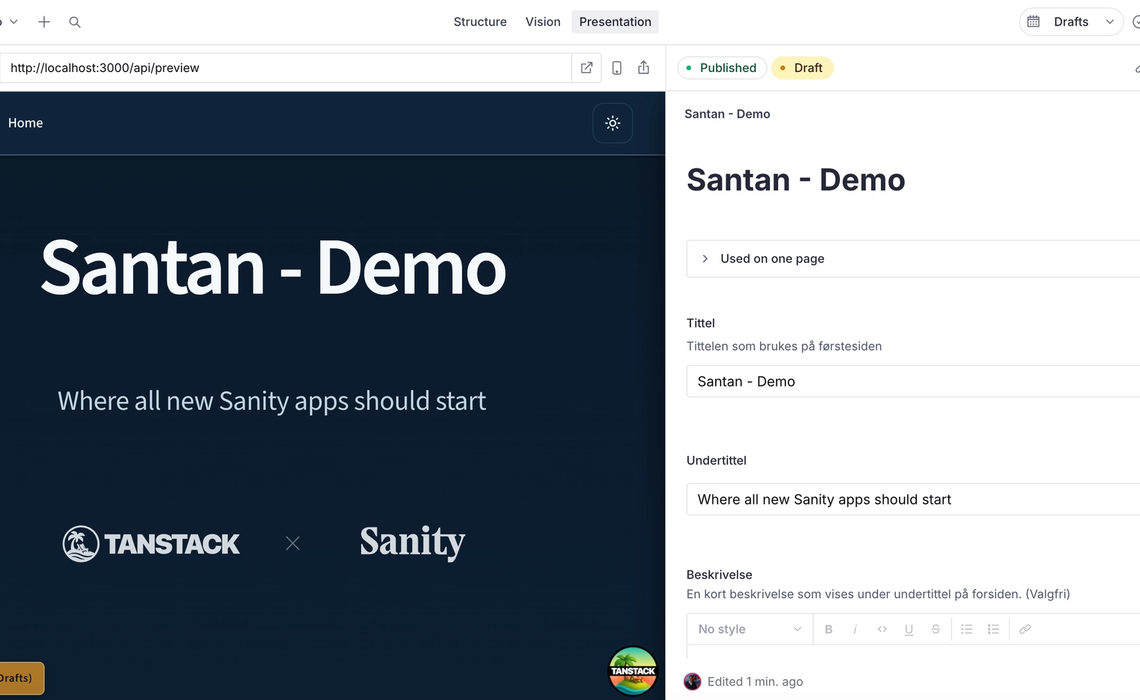Insert link in Beskrivelse editor

click(1025, 629)
